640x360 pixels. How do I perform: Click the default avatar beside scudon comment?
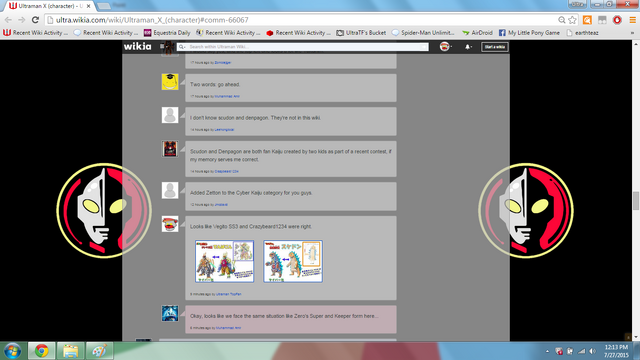(170, 115)
